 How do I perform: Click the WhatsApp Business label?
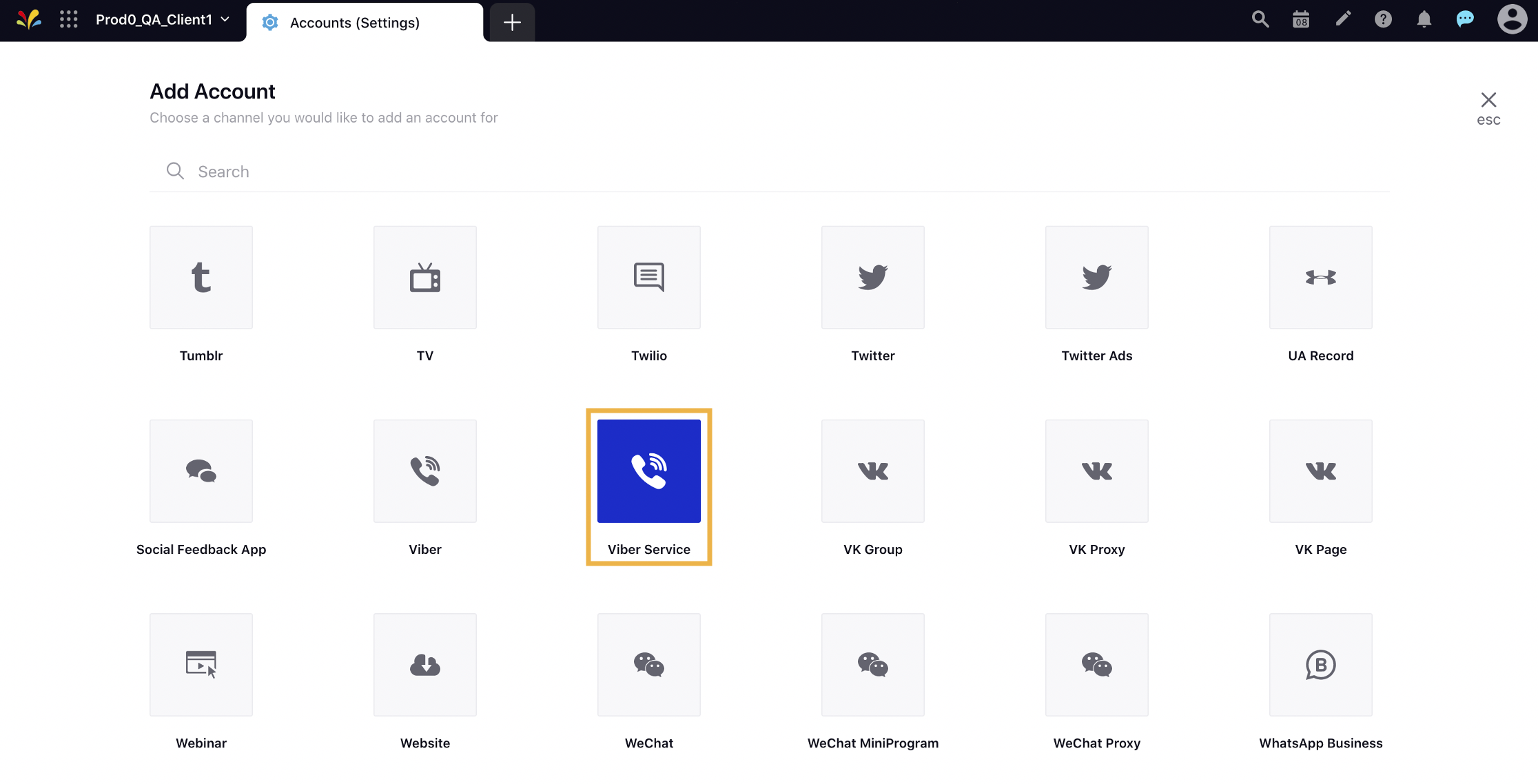click(x=1321, y=743)
